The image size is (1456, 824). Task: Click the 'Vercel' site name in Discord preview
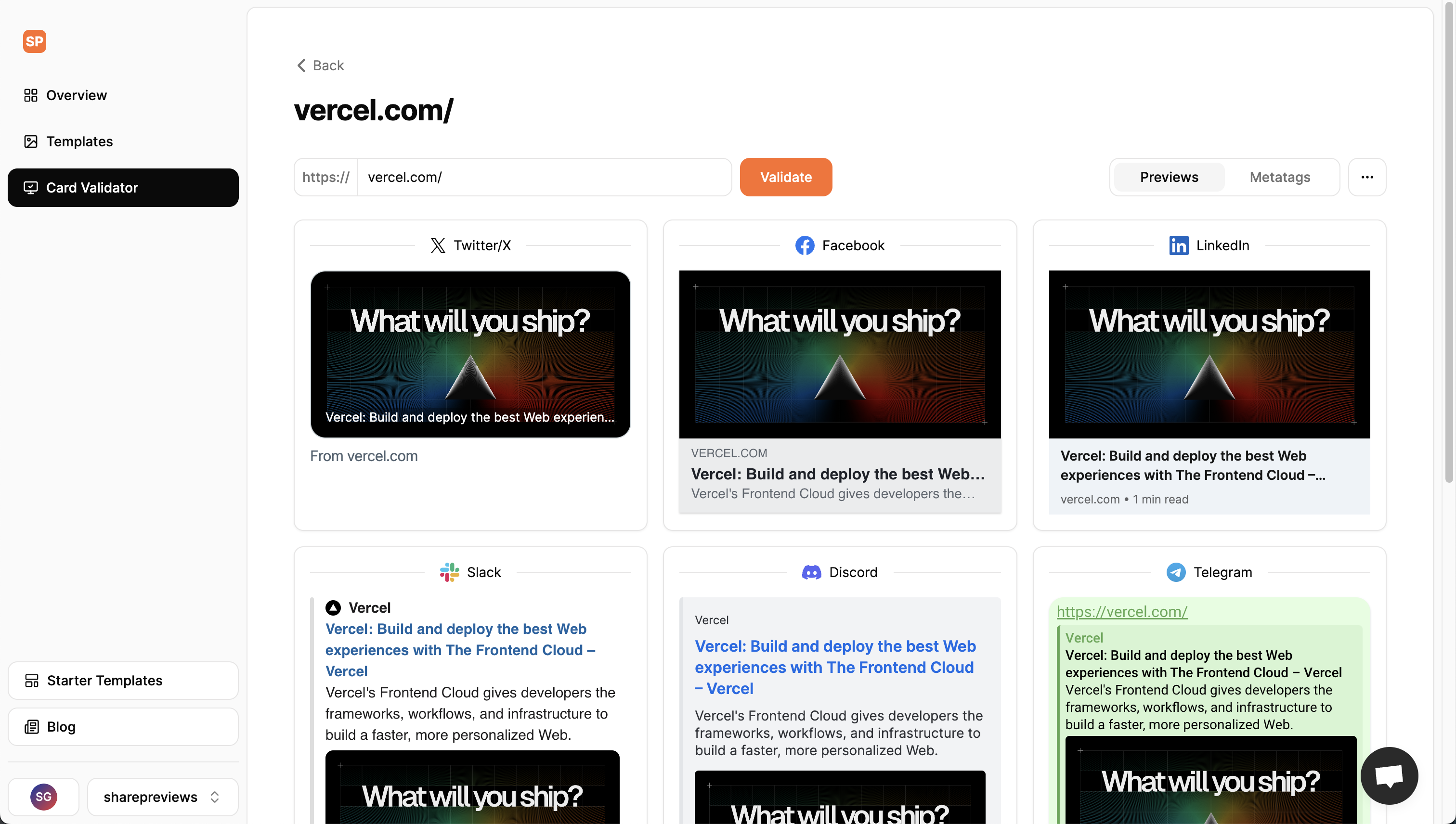(x=712, y=620)
